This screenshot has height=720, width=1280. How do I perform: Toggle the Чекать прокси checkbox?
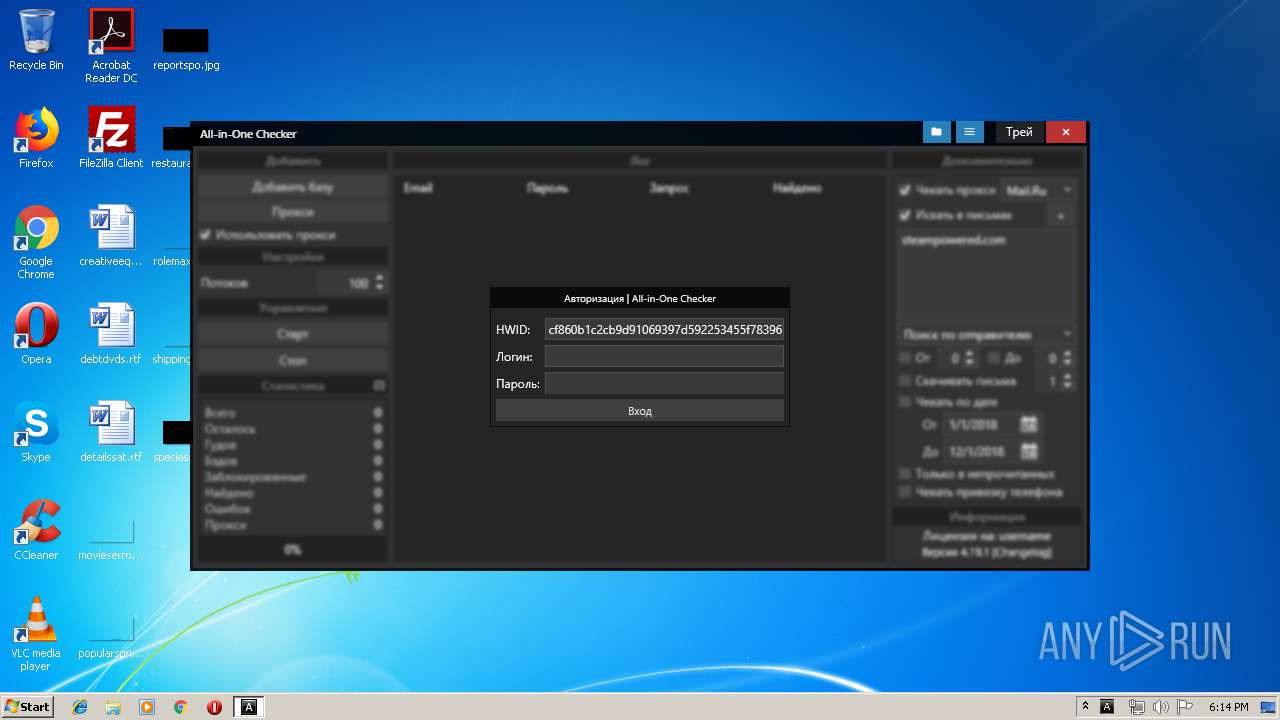coord(905,190)
